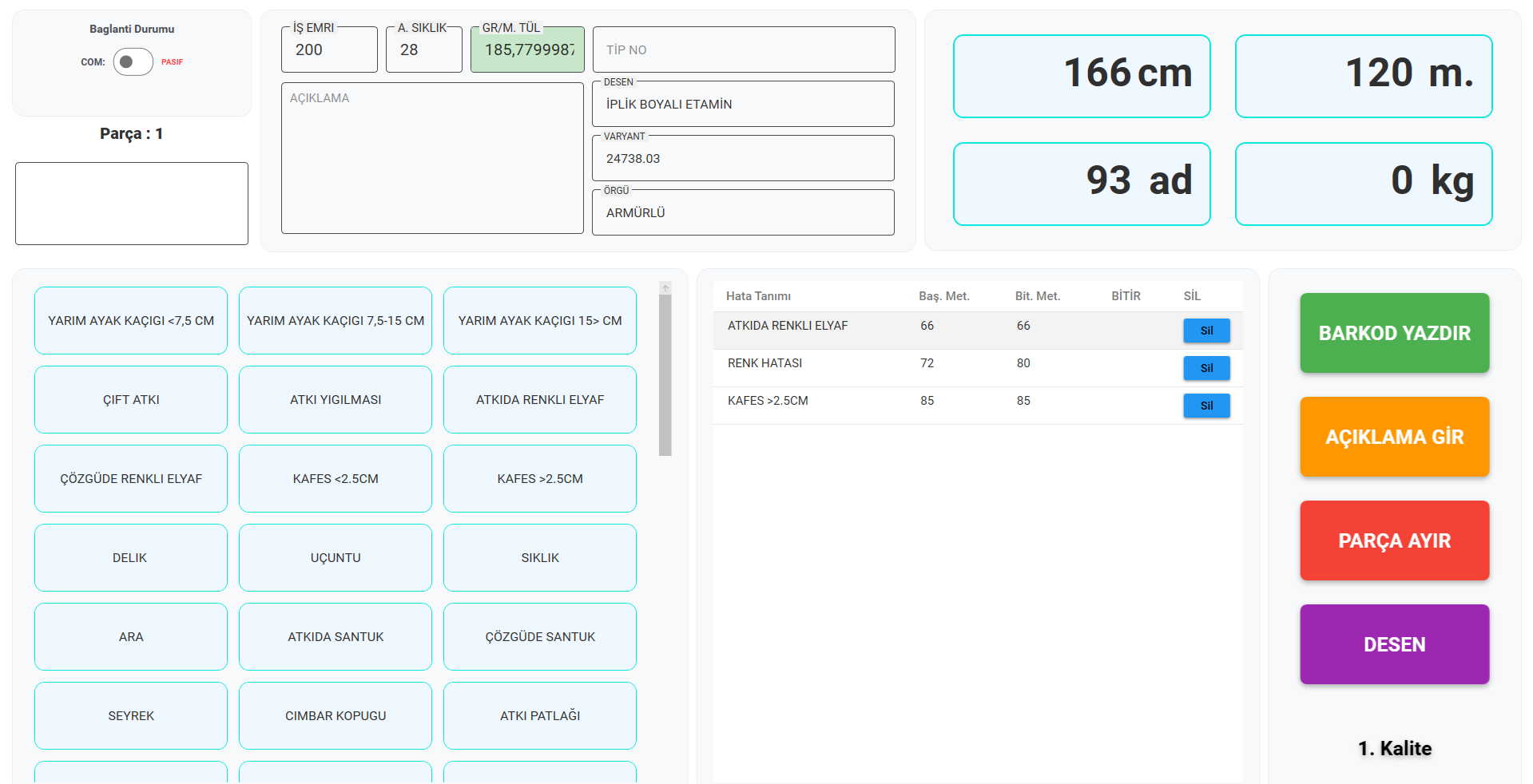
Task: Add a UÇUNTU defect
Action: point(336,558)
